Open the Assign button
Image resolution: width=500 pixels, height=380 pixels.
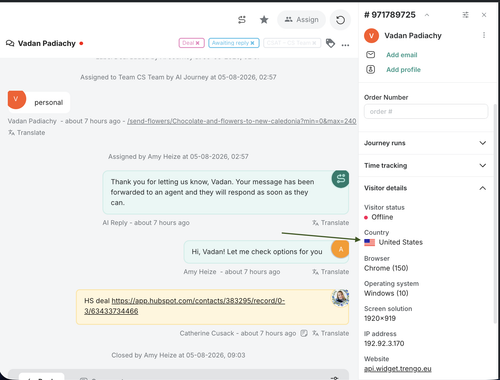click(x=301, y=20)
